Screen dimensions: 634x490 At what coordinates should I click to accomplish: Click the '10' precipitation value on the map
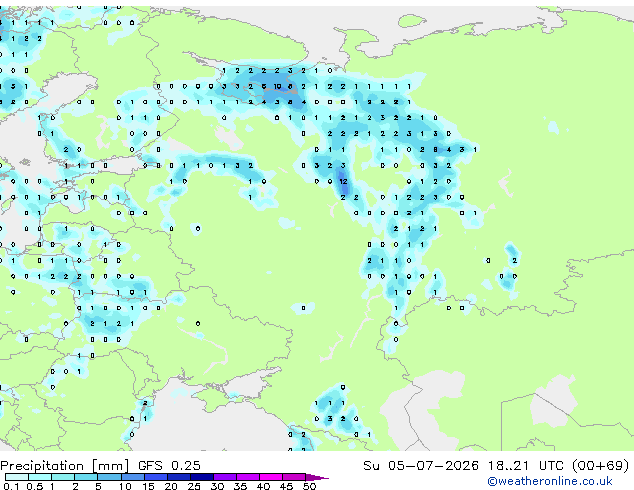(x=277, y=87)
